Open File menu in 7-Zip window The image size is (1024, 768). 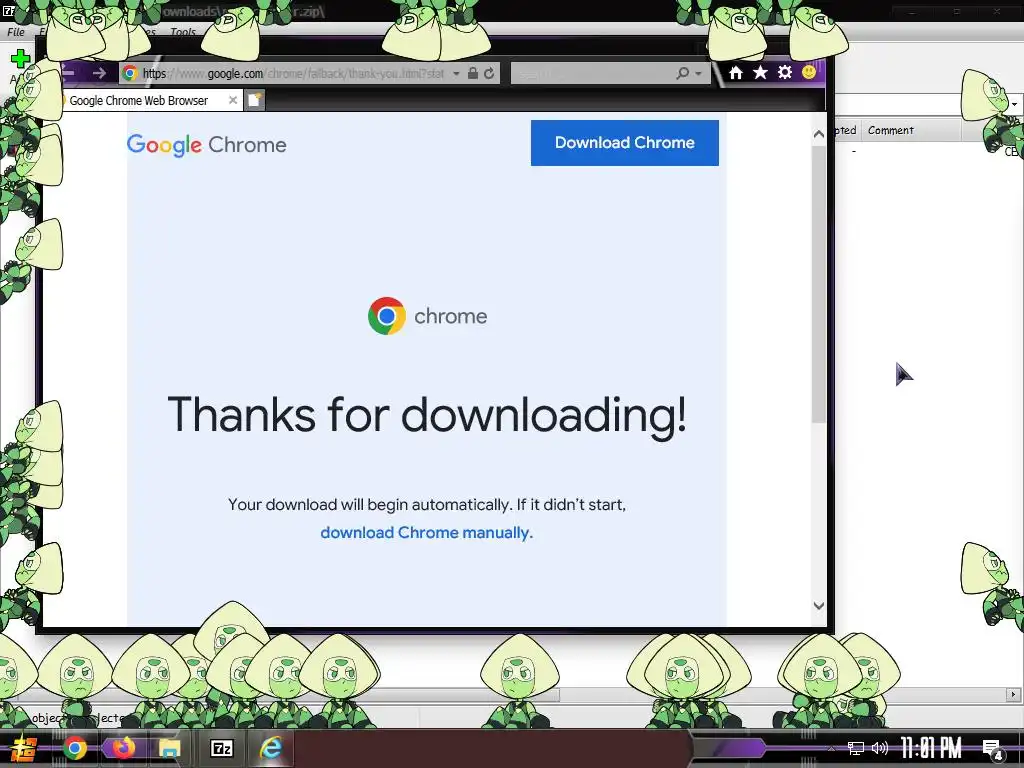16,31
